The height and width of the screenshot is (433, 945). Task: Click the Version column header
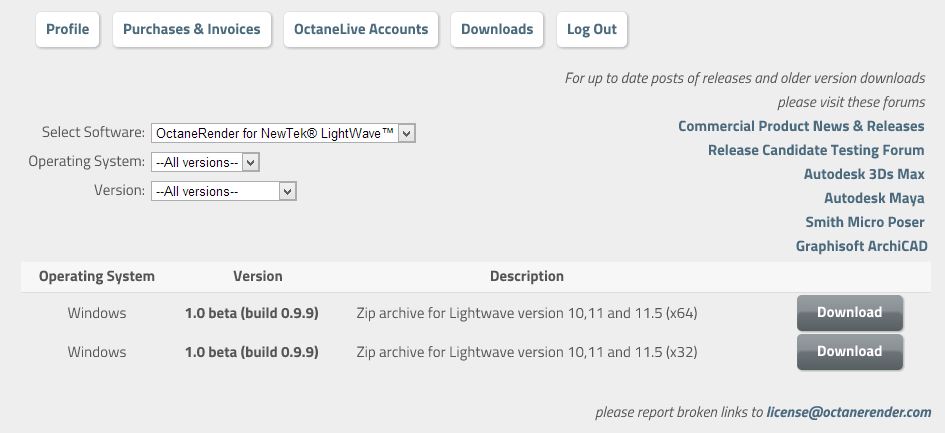258,276
